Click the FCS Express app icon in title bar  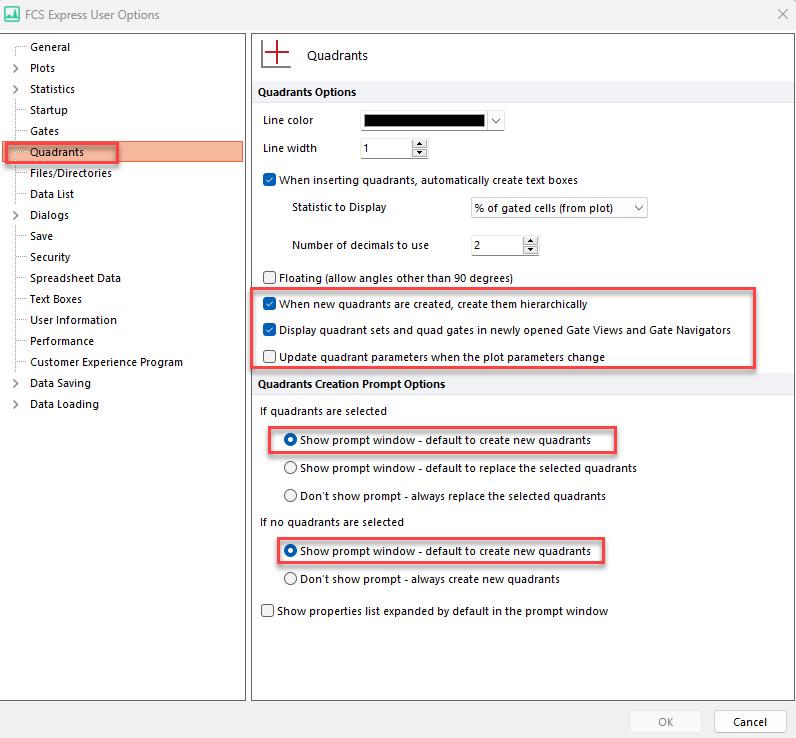pos(13,15)
